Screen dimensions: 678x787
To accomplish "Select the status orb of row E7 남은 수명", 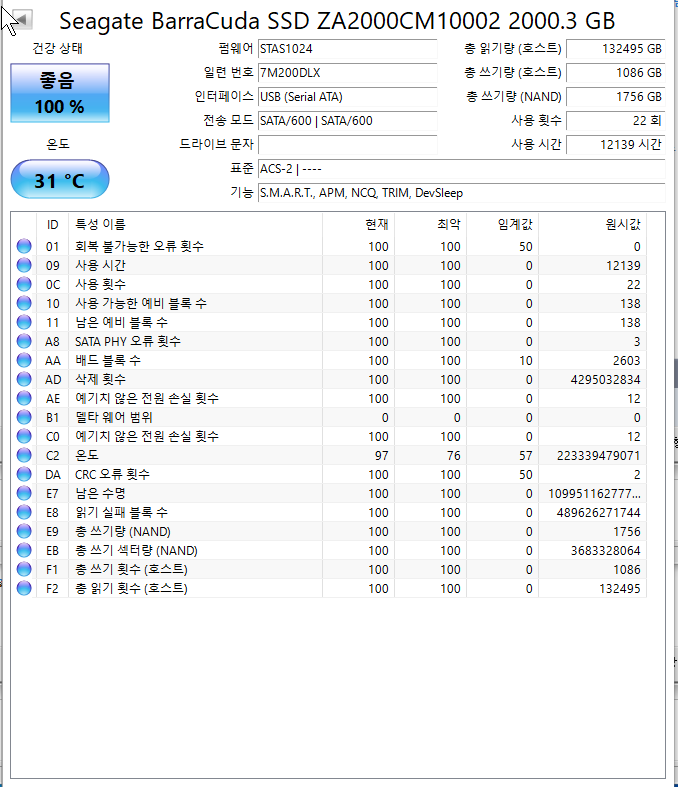I will 24,493.
